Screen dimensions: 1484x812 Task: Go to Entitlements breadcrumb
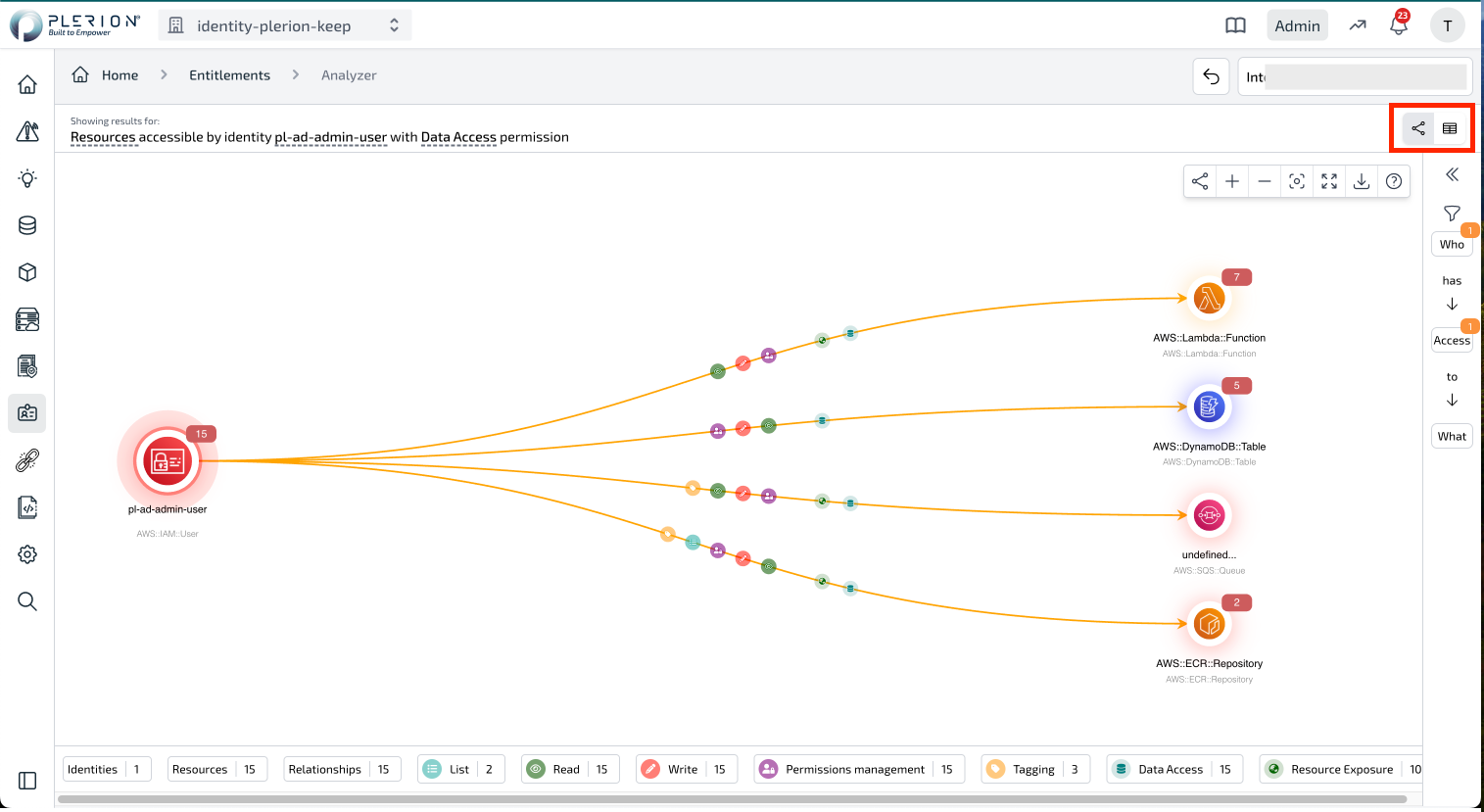[229, 75]
